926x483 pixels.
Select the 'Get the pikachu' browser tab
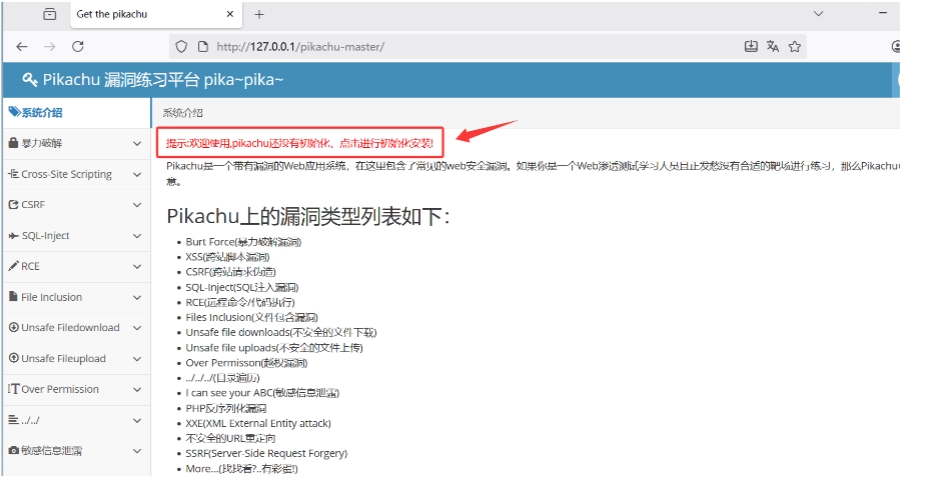click(156, 14)
